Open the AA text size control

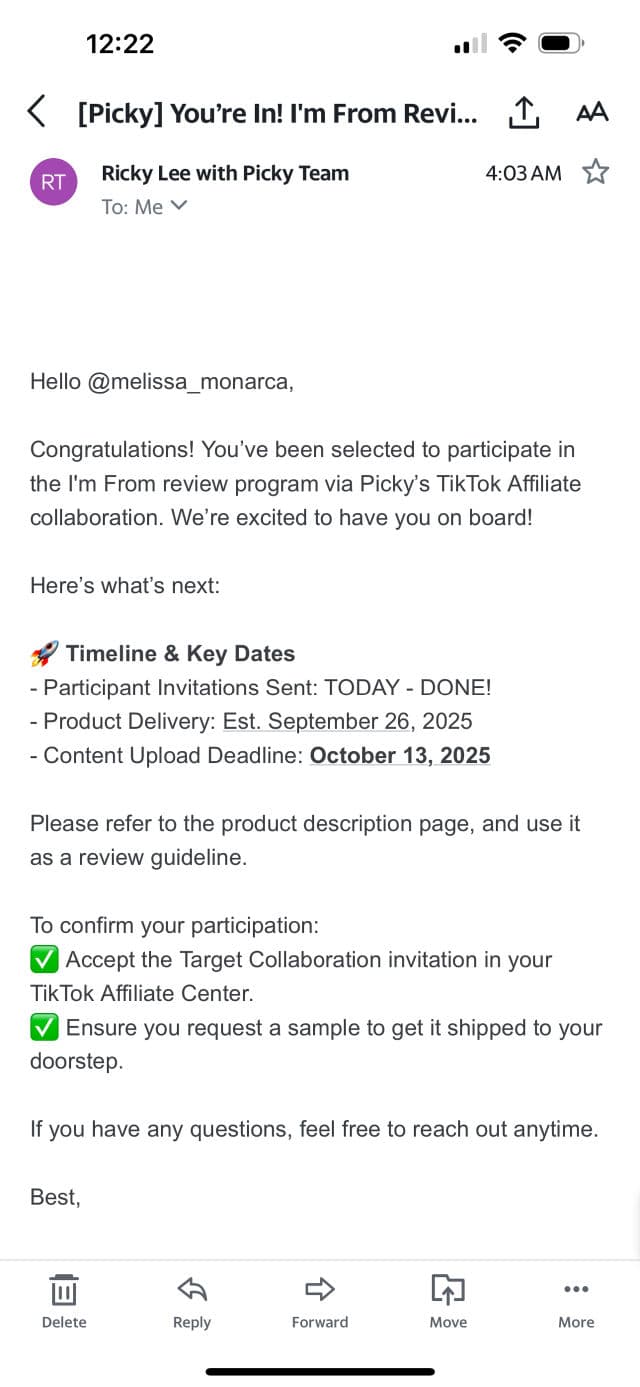coord(592,112)
